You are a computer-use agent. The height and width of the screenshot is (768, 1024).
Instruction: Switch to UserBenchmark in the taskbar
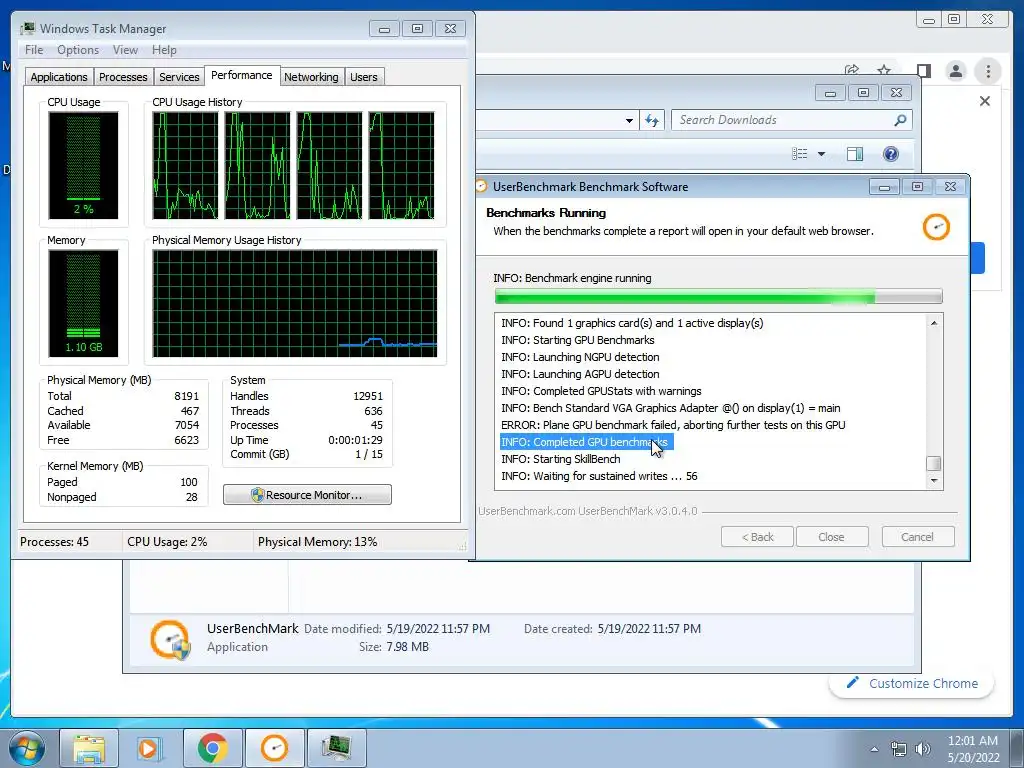click(274, 748)
